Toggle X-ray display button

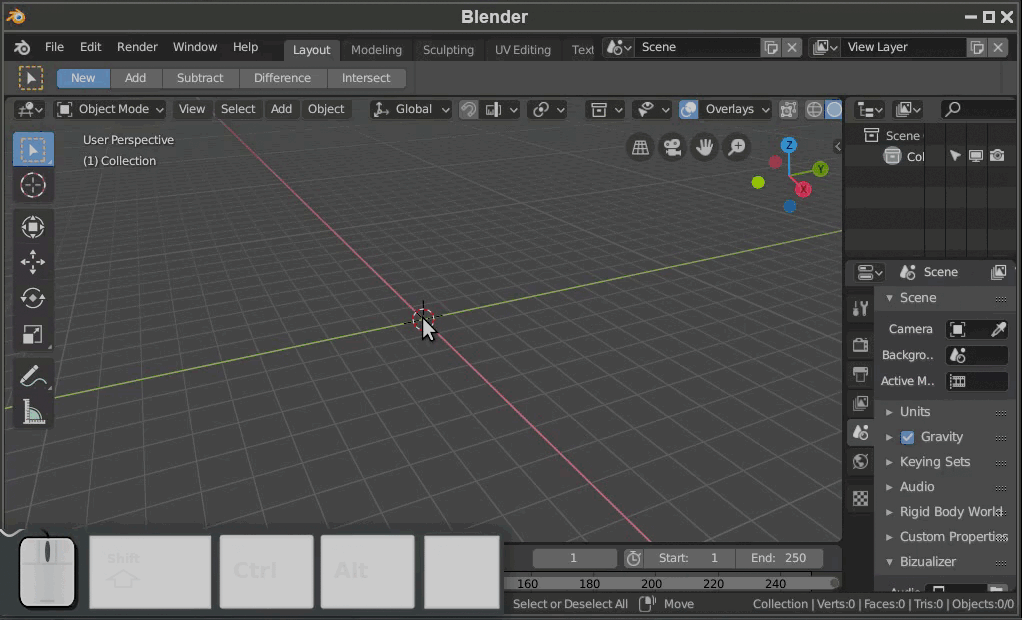click(788, 110)
